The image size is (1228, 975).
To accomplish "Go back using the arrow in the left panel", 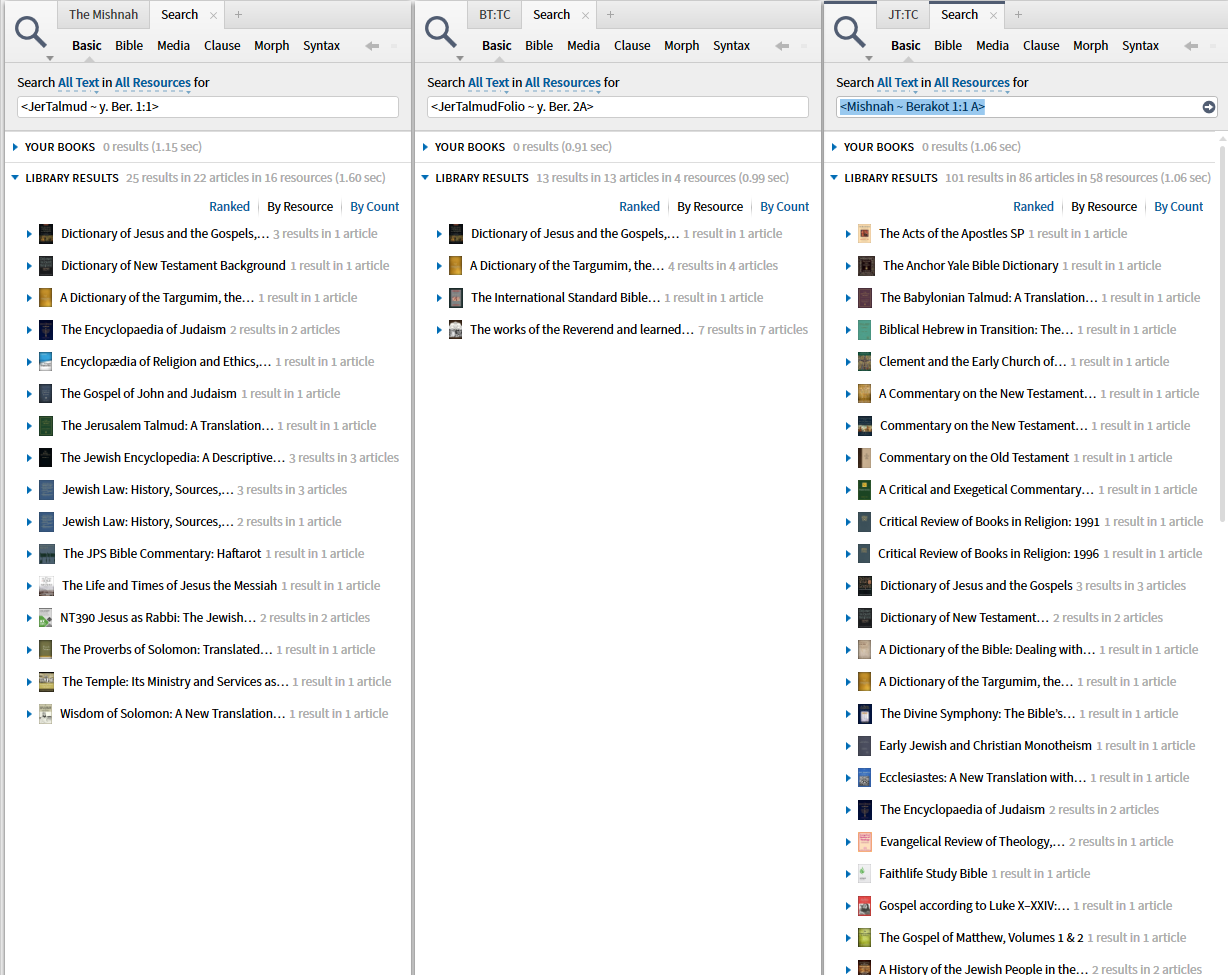I will [x=372, y=46].
